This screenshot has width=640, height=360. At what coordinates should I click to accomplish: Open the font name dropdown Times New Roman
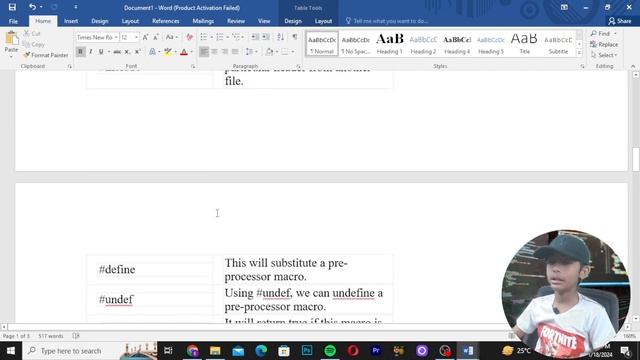click(x=116, y=37)
